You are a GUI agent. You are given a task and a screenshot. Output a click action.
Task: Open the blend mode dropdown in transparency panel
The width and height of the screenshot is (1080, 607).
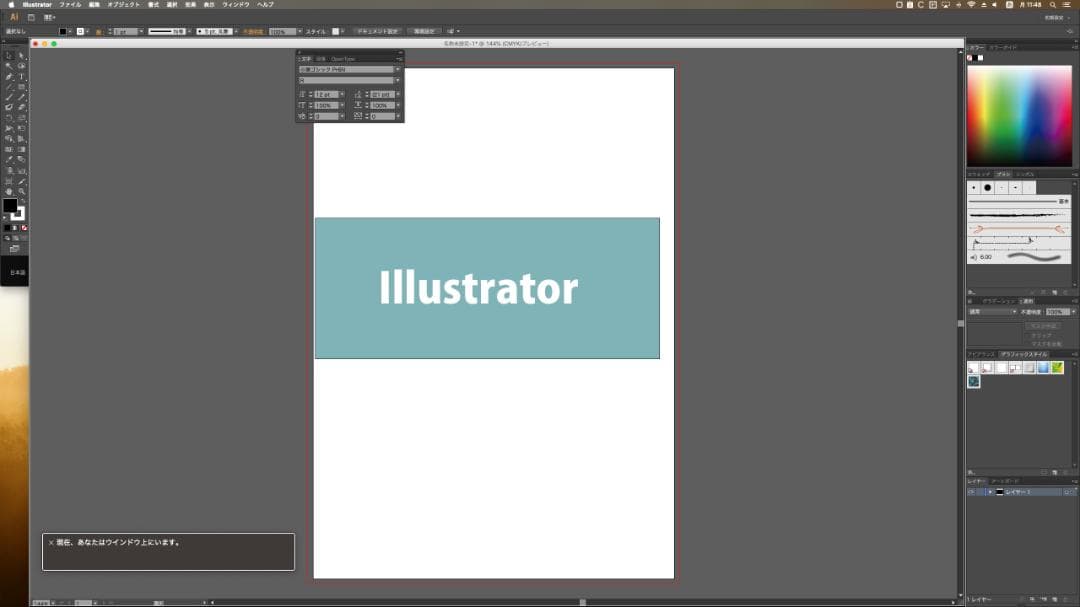[1016, 312]
